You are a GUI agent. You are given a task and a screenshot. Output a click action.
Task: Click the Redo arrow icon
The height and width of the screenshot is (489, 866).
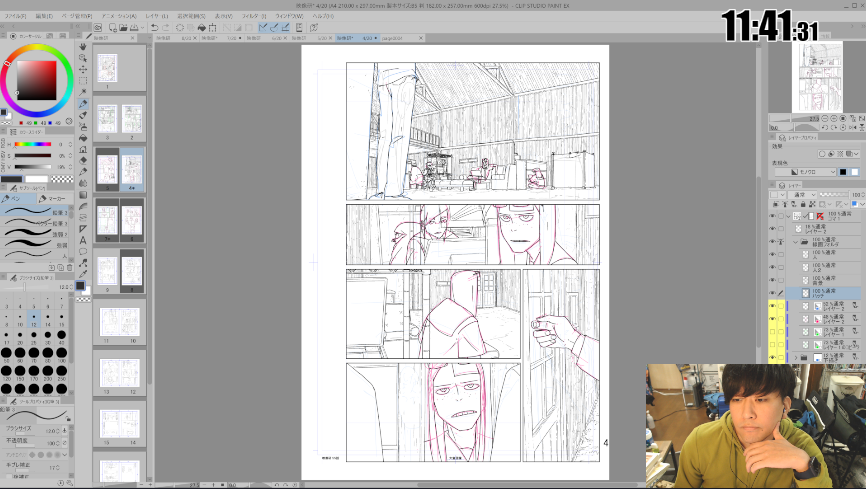point(166,27)
